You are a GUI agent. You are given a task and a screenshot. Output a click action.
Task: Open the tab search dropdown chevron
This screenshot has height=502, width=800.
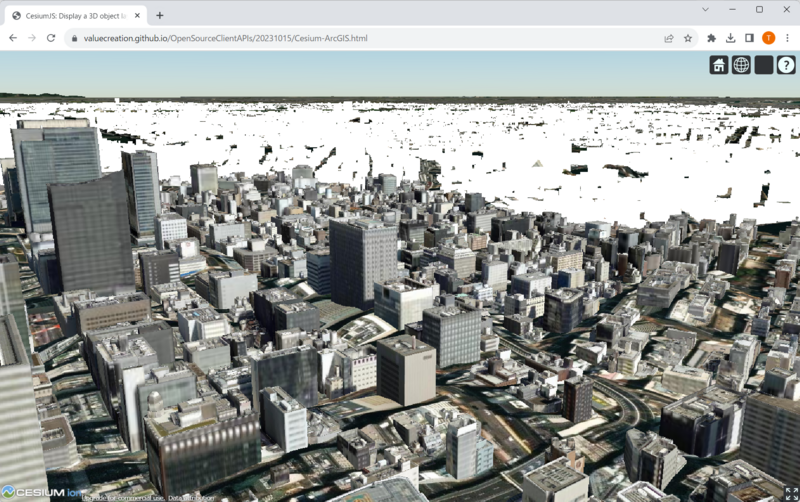pyautogui.click(x=705, y=10)
